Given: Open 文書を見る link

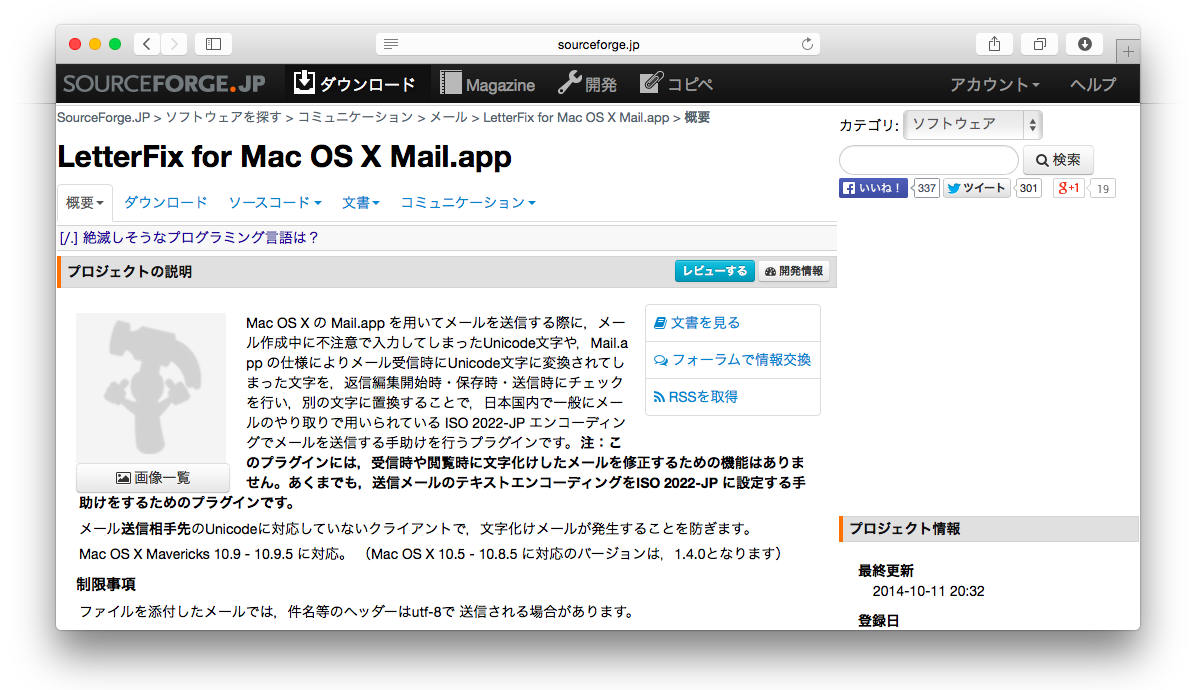Looking at the screenshot, I should 697,323.
